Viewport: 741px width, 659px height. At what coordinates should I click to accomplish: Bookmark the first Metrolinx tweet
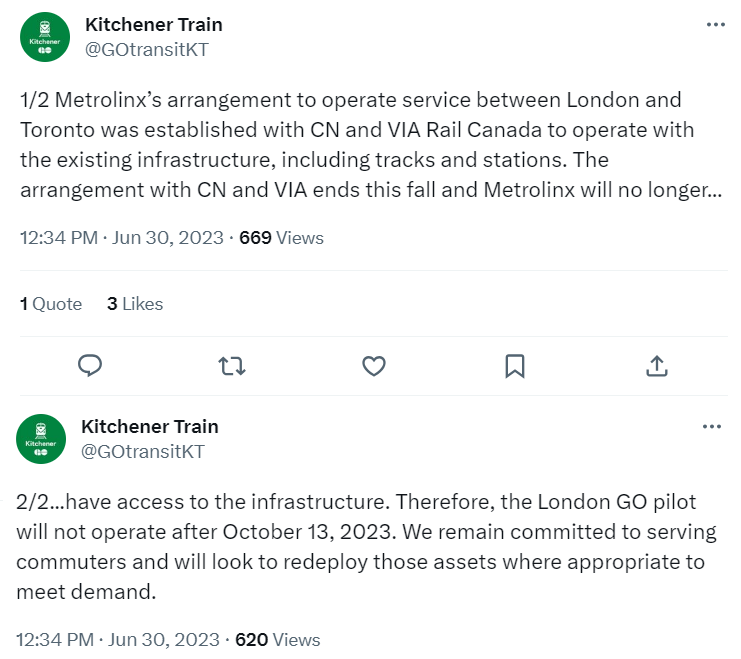pos(515,366)
